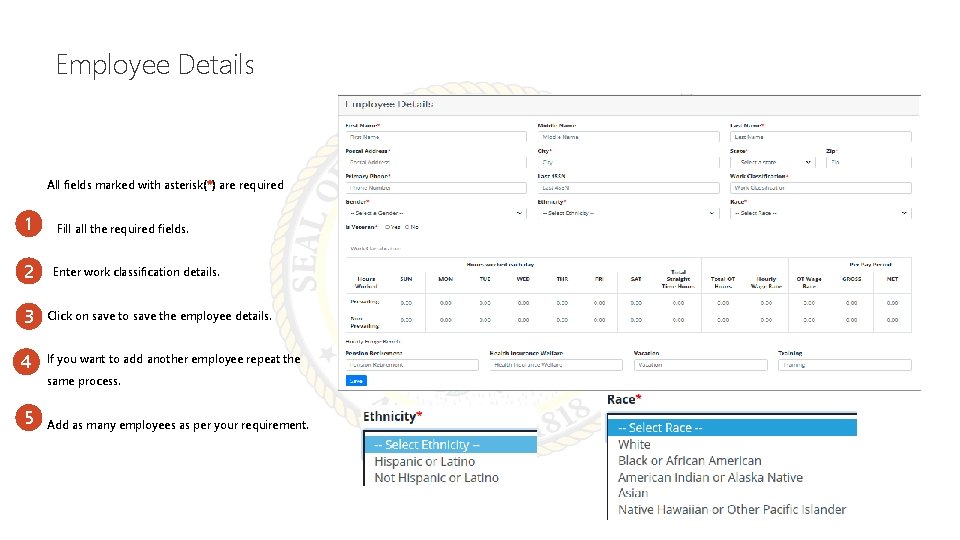The height and width of the screenshot is (540, 960).
Task: Click Non Prevailing NET pay value
Action: 892,320
